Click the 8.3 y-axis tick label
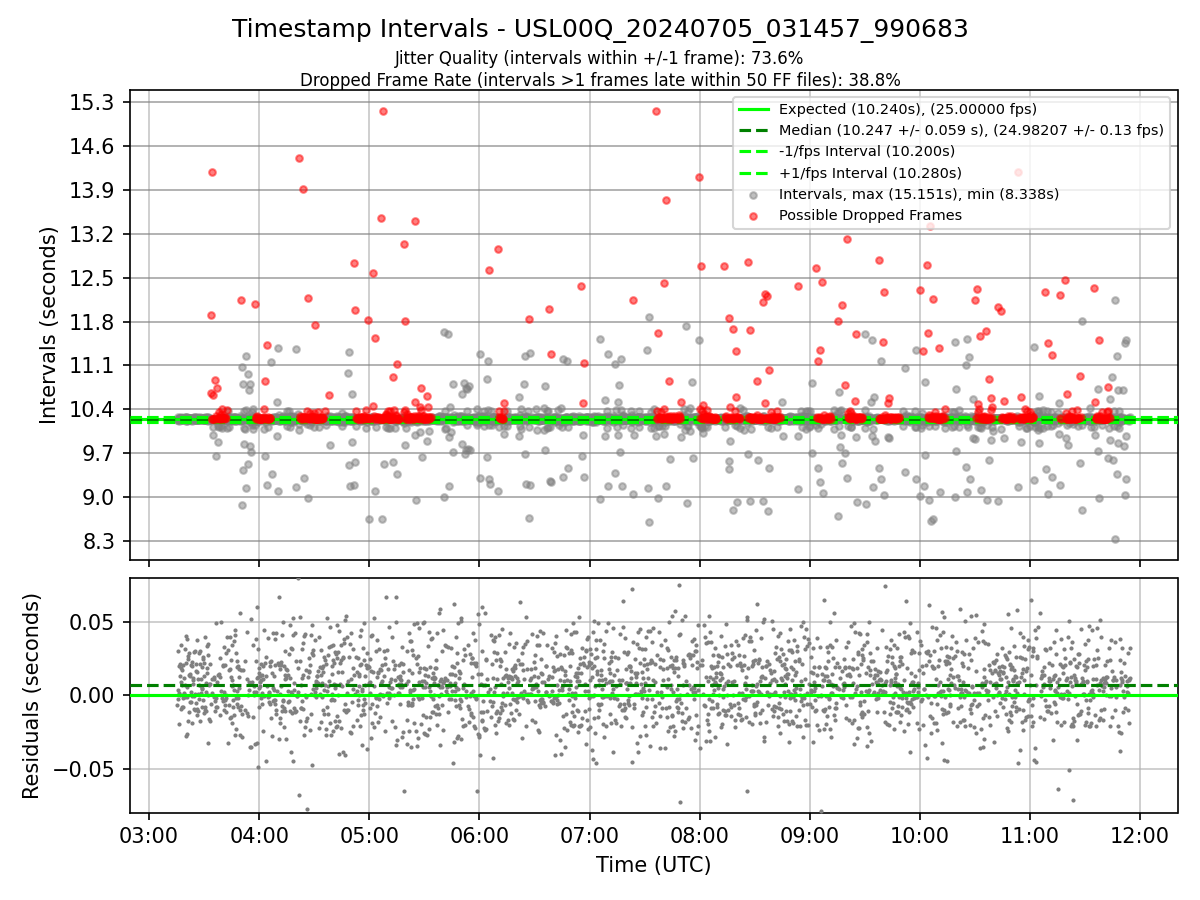 point(99,542)
